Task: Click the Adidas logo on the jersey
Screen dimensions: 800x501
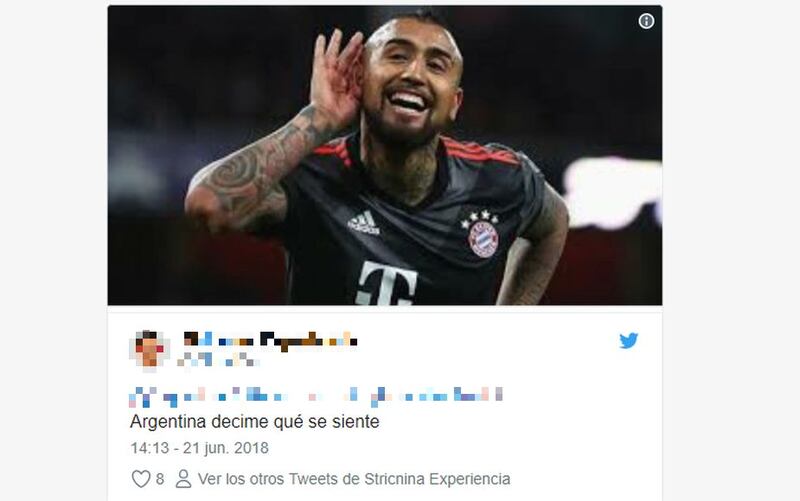Action: [x=364, y=223]
